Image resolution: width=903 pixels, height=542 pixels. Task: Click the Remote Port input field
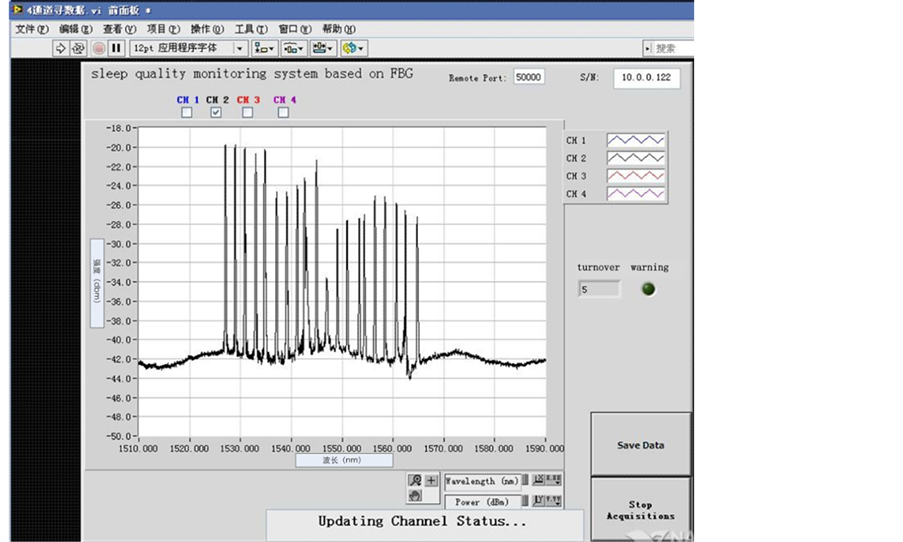(x=529, y=78)
